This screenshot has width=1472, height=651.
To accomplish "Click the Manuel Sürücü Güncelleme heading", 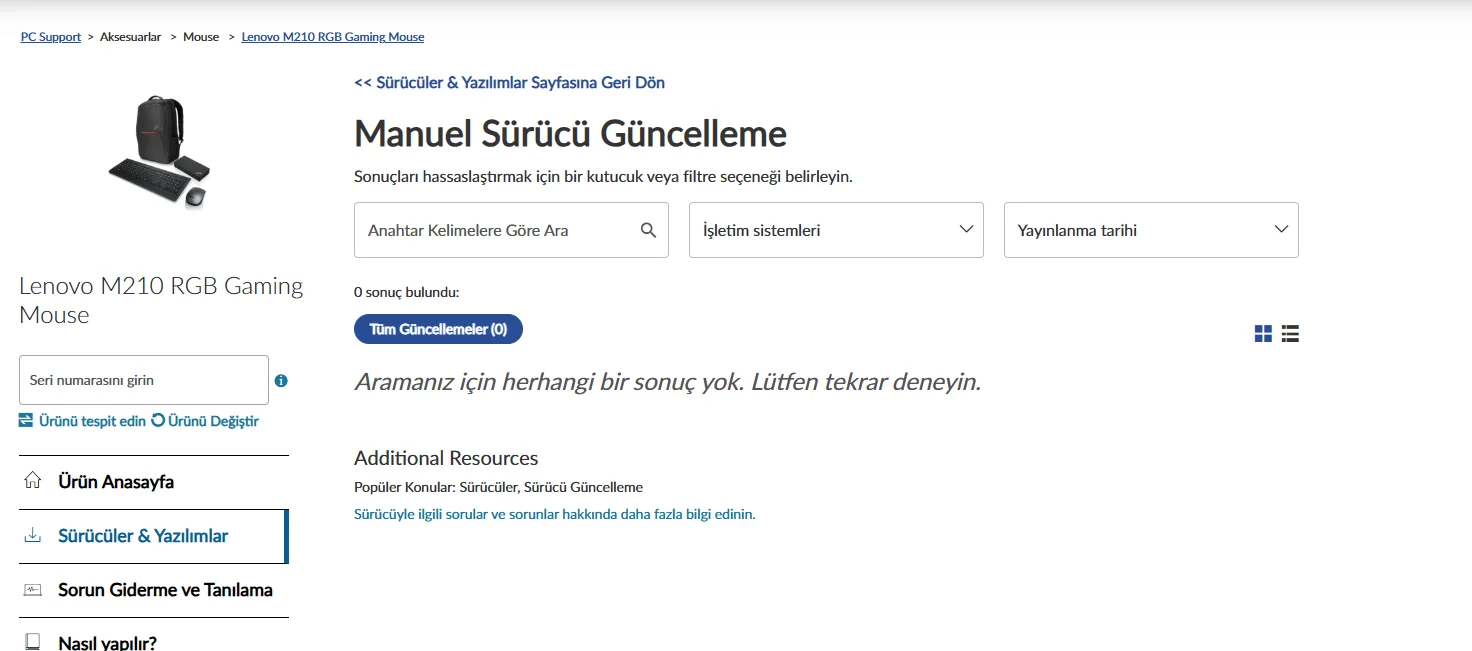I will (570, 133).
